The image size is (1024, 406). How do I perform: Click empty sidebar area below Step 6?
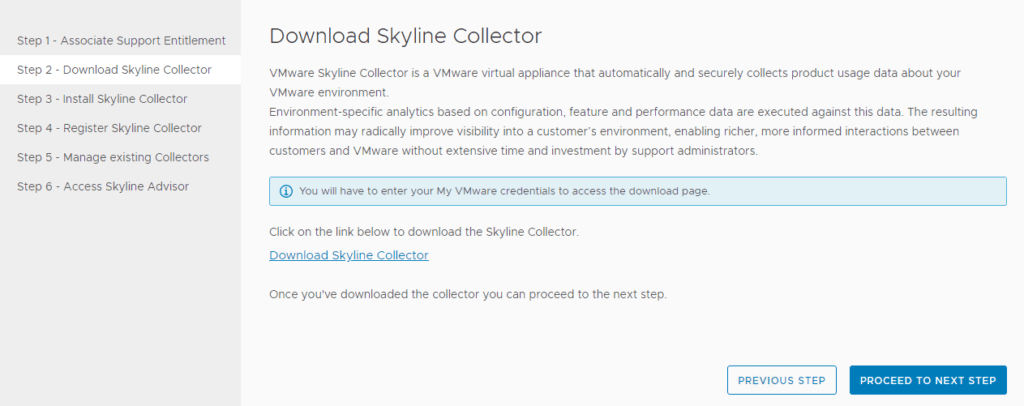[x=120, y=300]
